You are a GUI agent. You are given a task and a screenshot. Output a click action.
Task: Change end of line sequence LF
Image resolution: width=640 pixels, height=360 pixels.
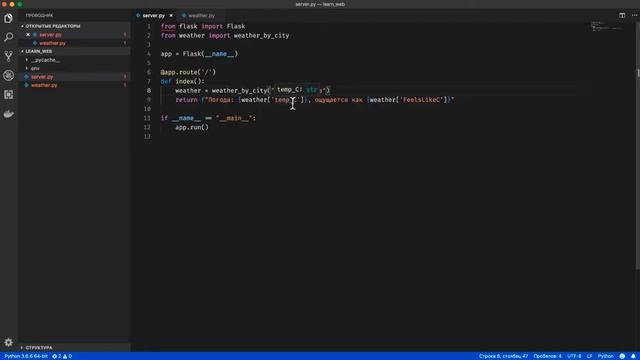589,356
